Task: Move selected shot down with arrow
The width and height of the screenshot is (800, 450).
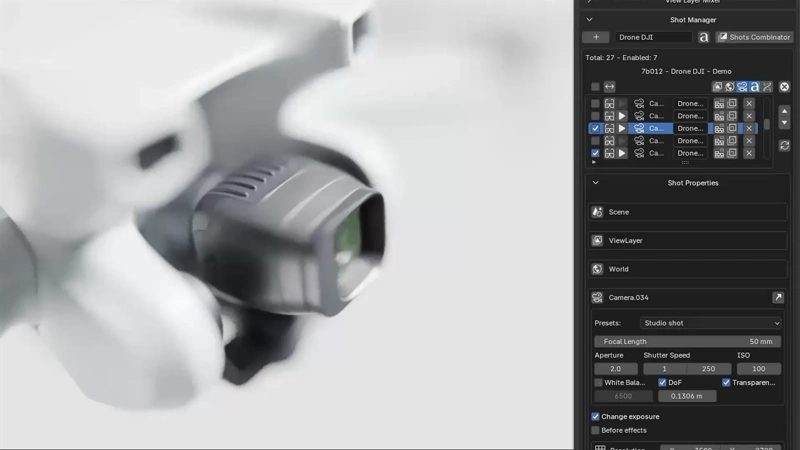Action: pyautogui.click(x=784, y=123)
